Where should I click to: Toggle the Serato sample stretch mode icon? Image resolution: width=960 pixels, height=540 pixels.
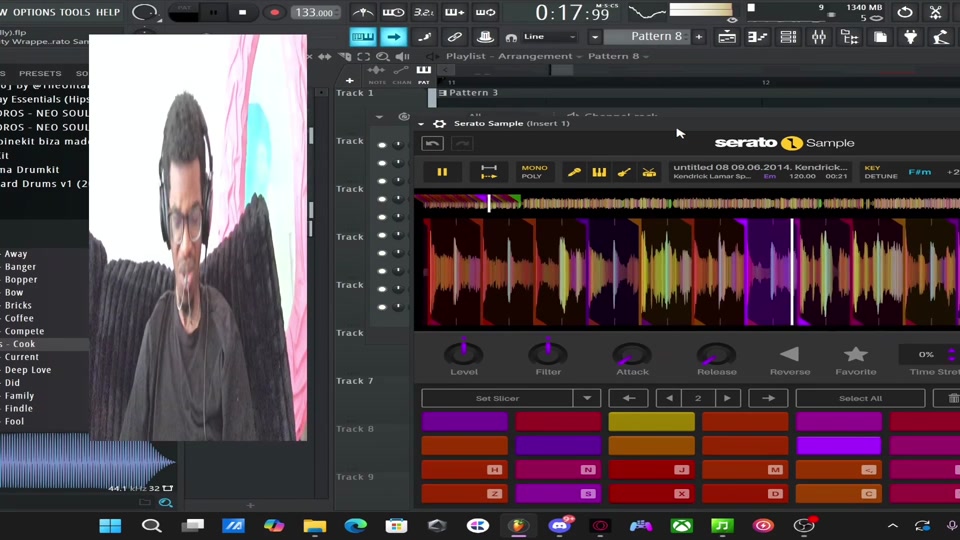(489, 172)
